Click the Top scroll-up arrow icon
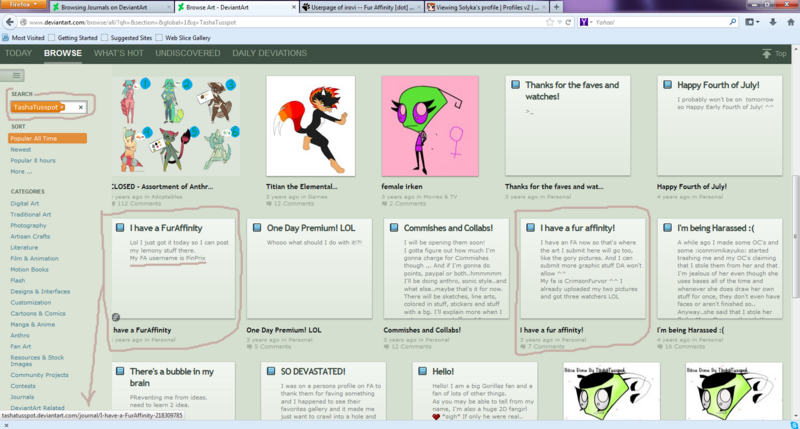The image size is (800, 429). [766, 53]
